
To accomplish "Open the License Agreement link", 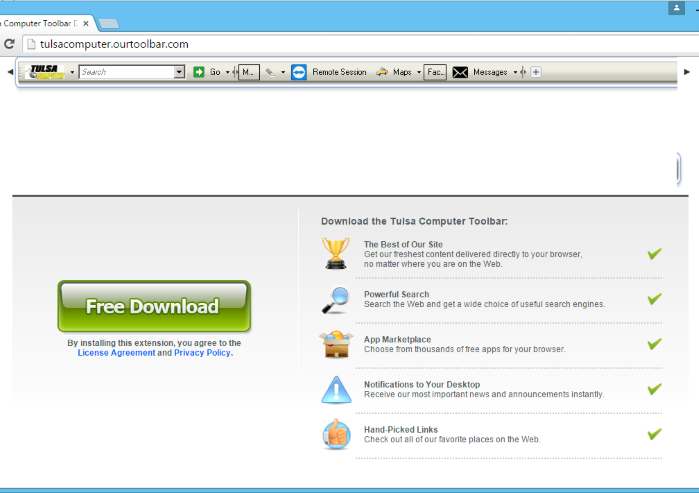I will coord(116,353).
